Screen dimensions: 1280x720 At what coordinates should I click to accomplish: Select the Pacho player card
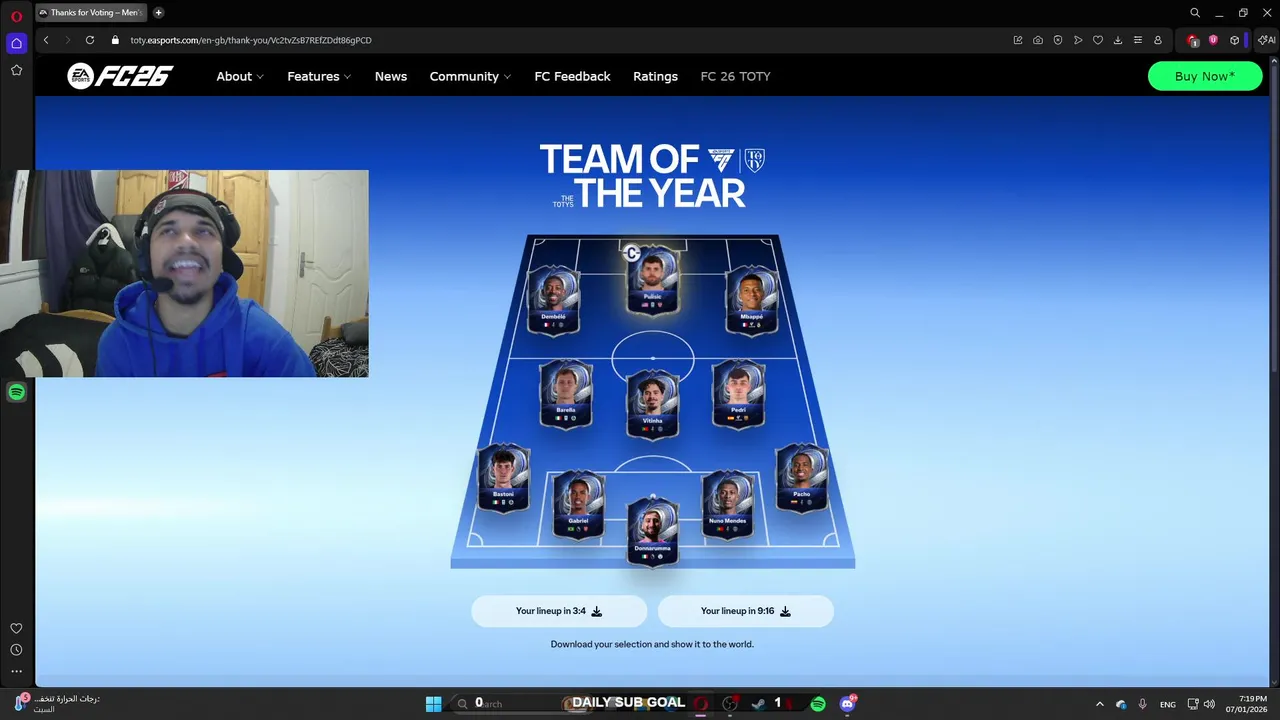click(x=801, y=477)
